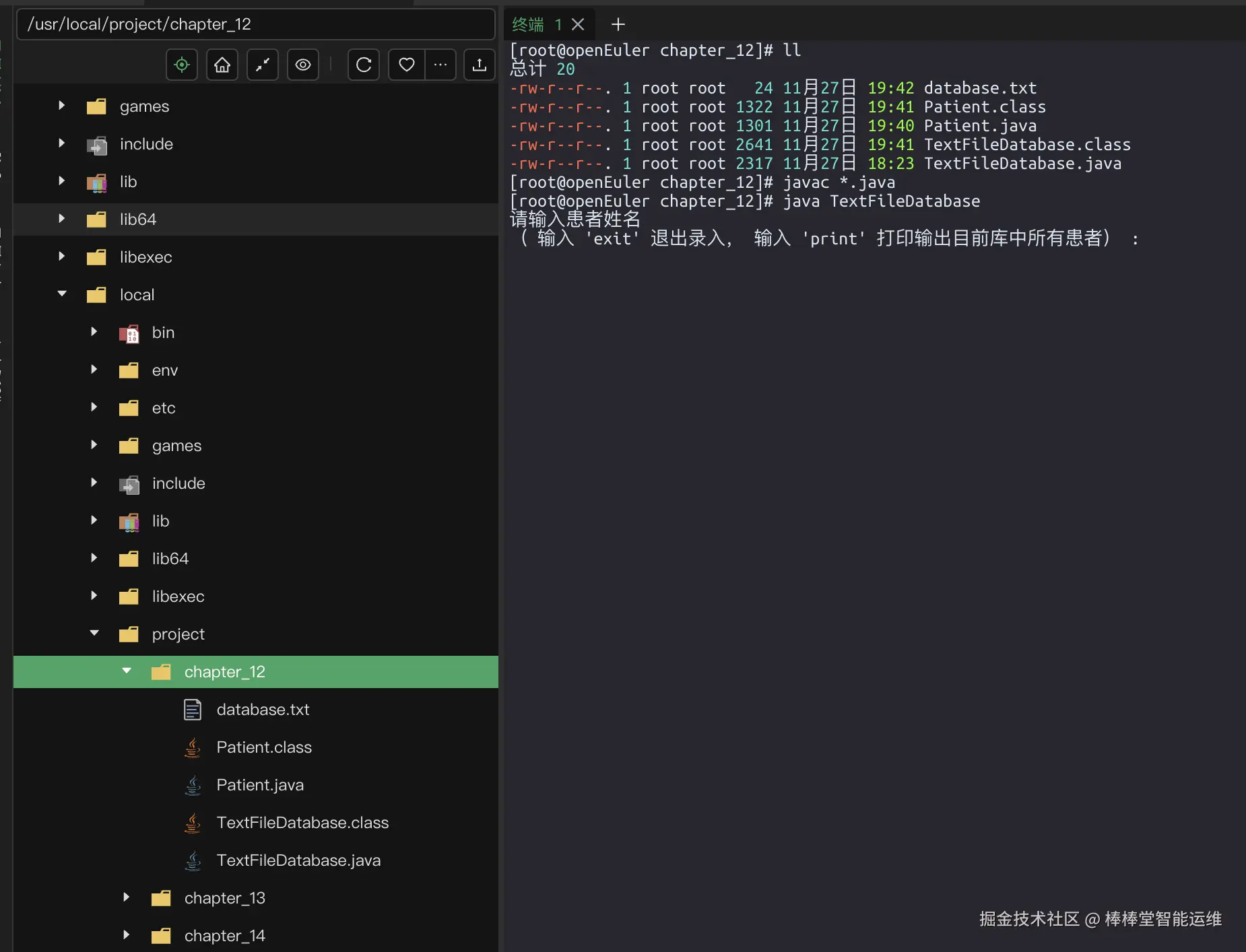The height and width of the screenshot is (952, 1246).
Task: Go to home directory via house icon
Action: pyautogui.click(x=222, y=65)
